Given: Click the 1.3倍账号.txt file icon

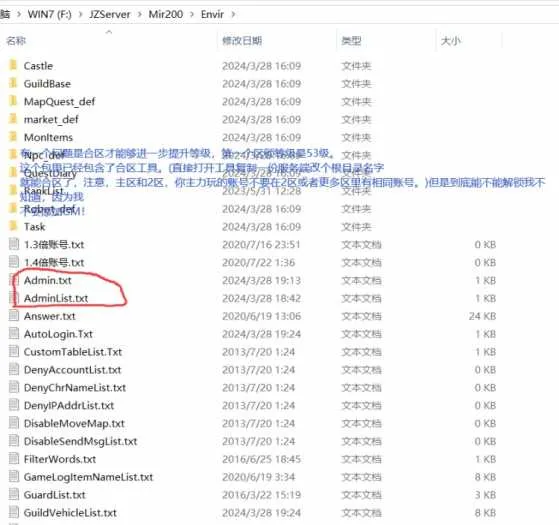Looking at the screenshot, I should coord(14,244).
